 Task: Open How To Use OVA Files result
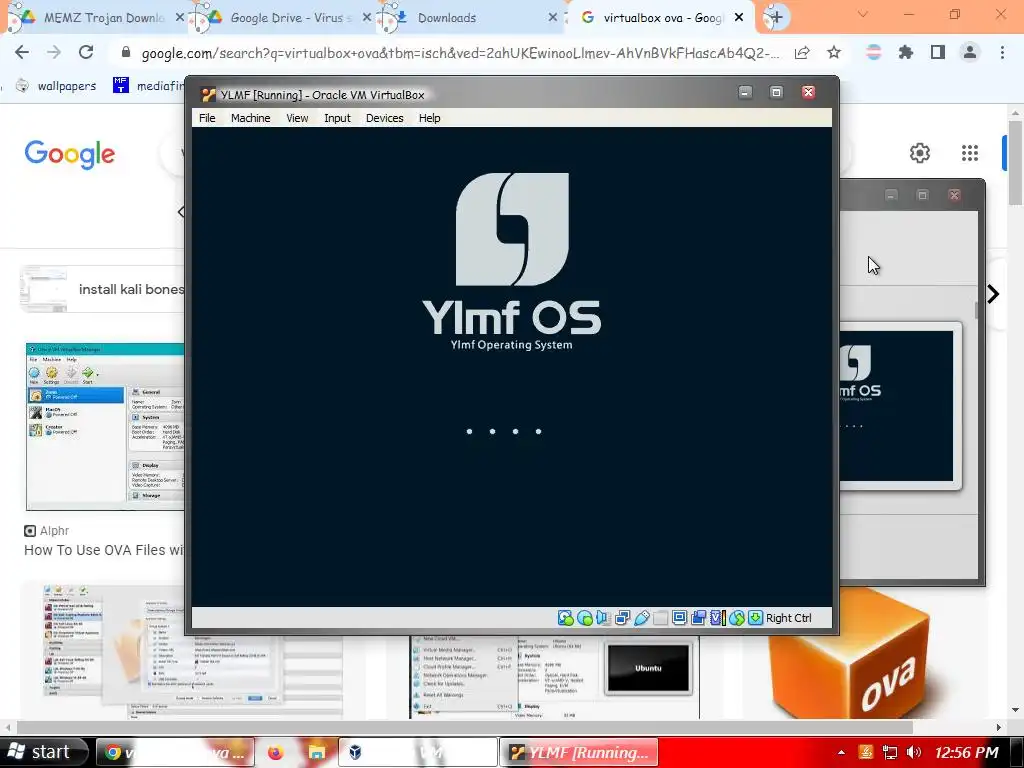(104, 550)
